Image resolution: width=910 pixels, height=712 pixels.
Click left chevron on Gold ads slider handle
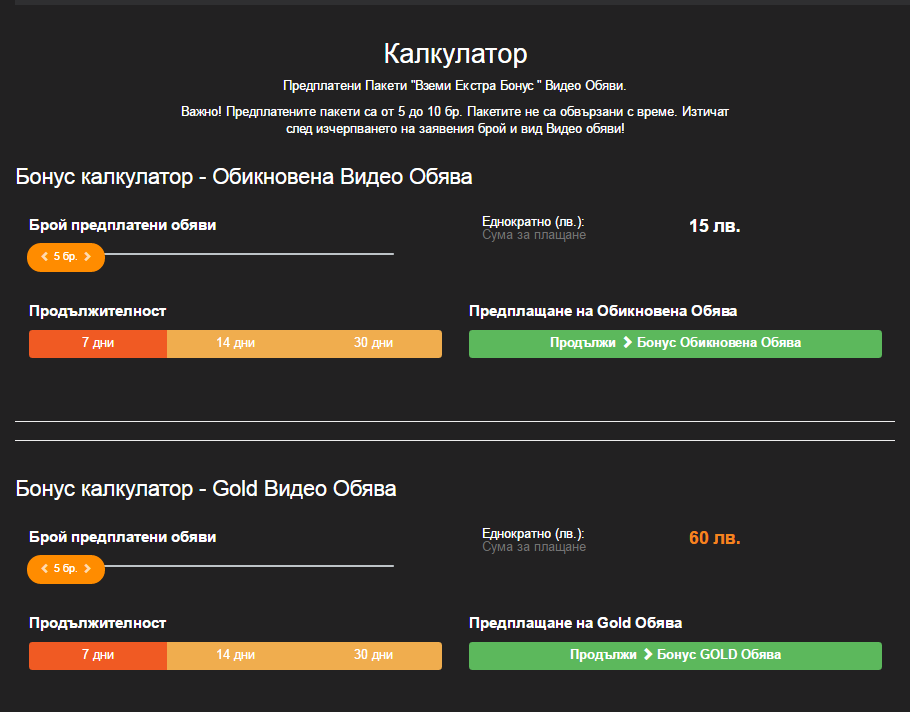tap(44, 569)
